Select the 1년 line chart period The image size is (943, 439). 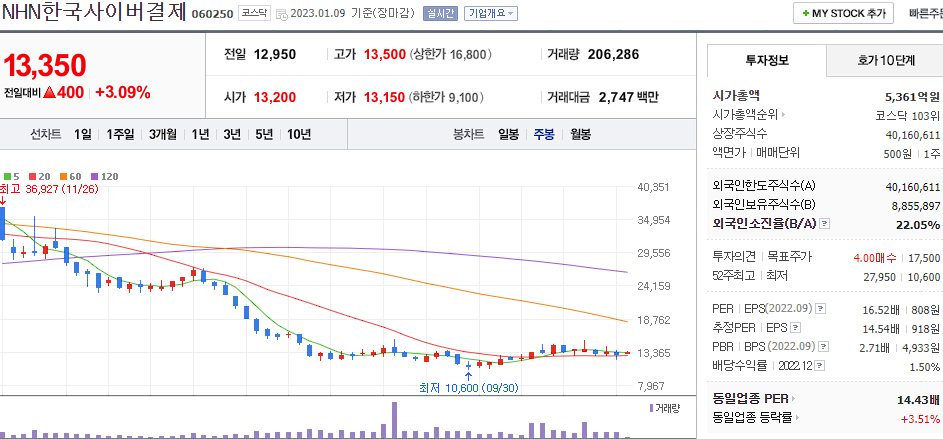tap(200, 134)
